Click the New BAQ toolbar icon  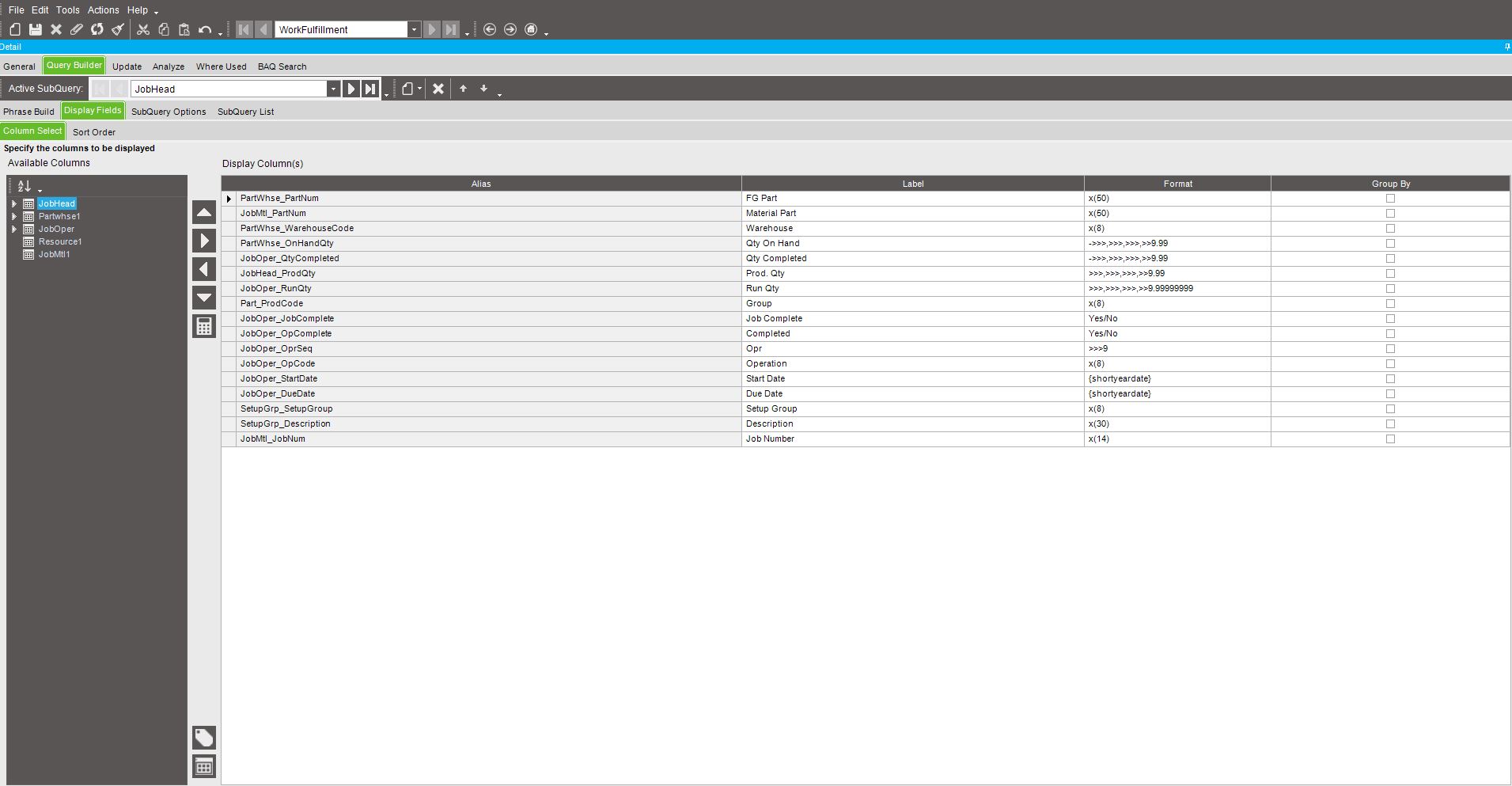point(15,29)
